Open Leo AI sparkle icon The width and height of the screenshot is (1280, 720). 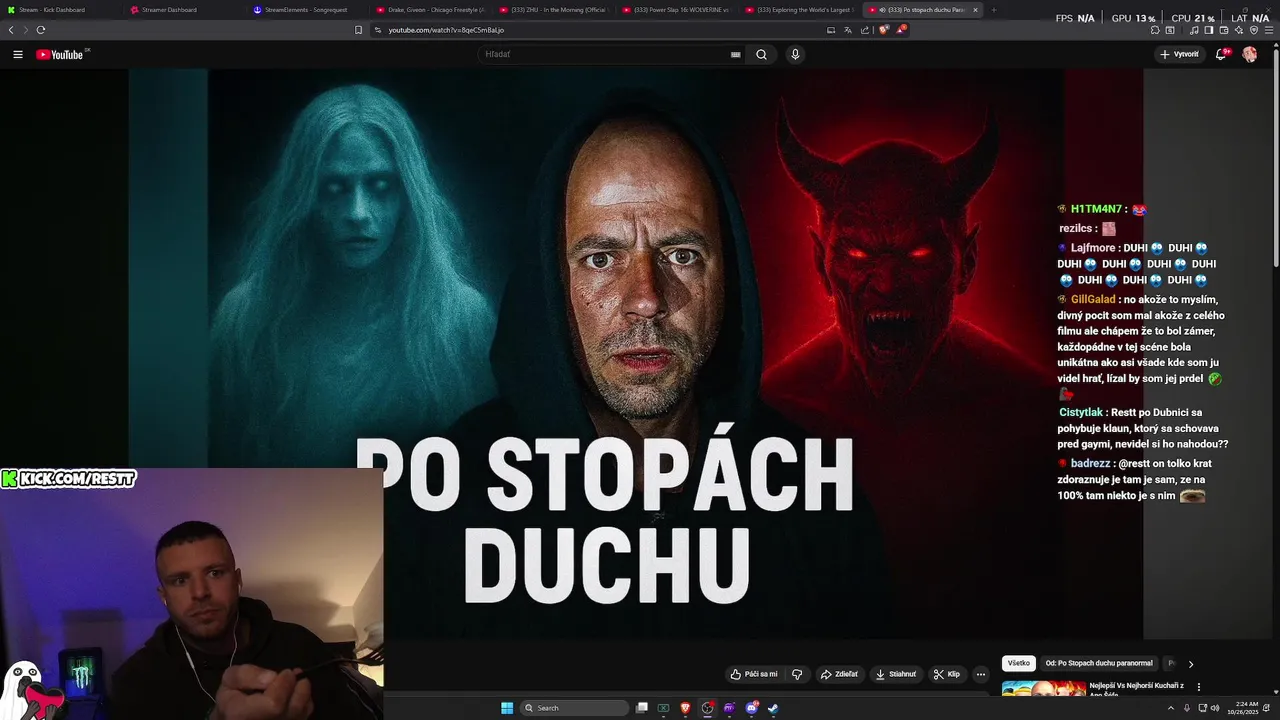(1238, 30)
